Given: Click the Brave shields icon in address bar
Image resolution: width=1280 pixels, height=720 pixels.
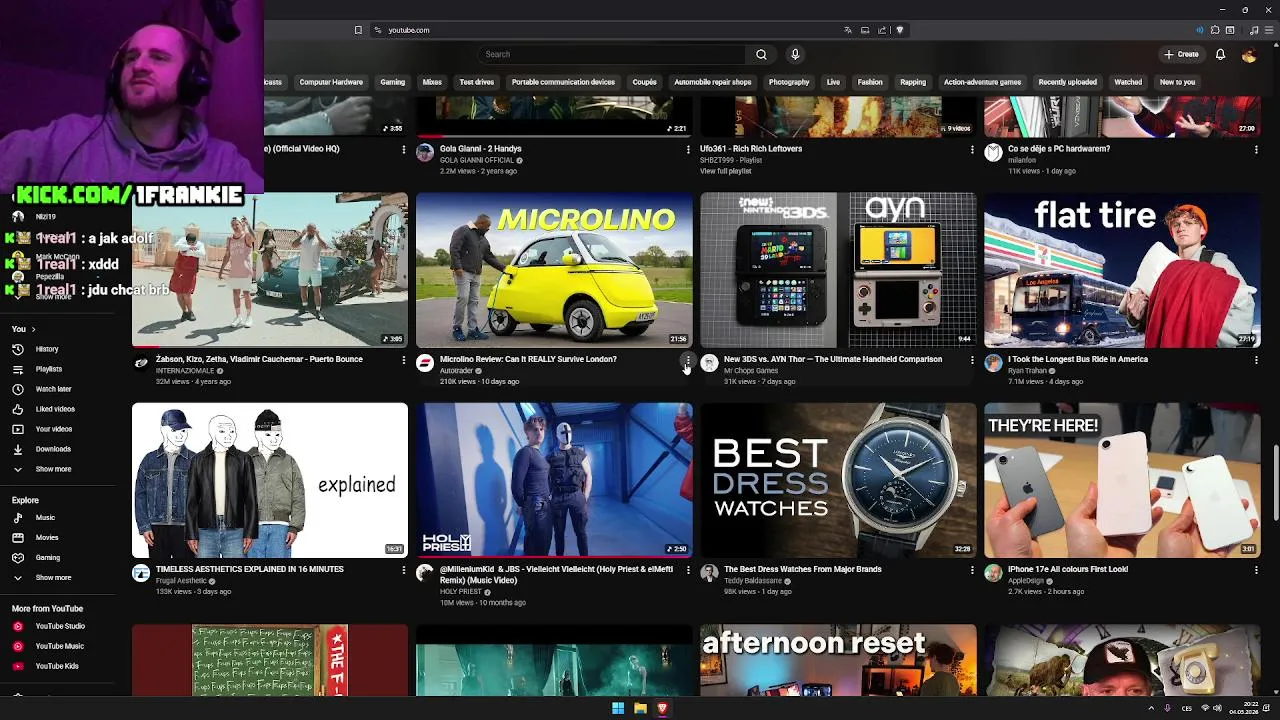Looking at the screenshot, I should click(x=899, y=30).
